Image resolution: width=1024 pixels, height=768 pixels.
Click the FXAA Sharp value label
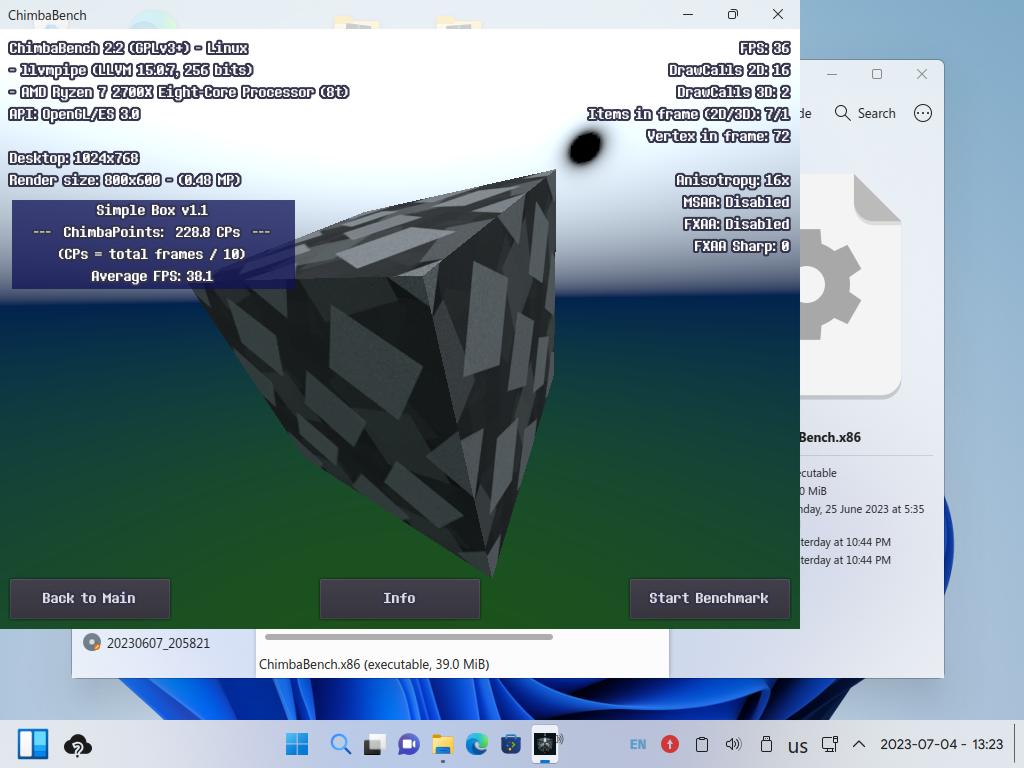click(741, 246)
